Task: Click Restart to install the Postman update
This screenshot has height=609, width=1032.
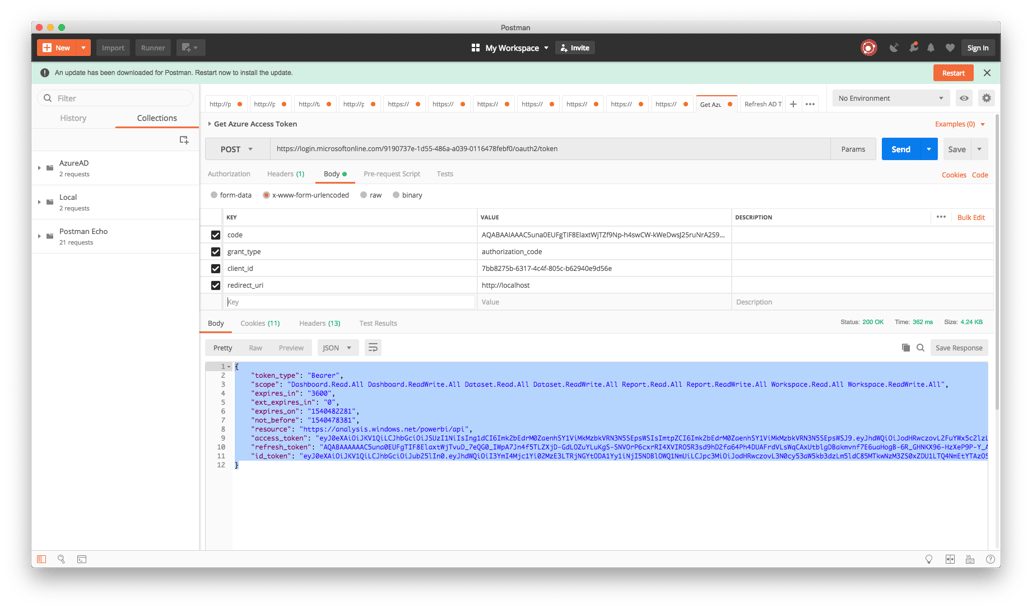Action: click(952, 72)
